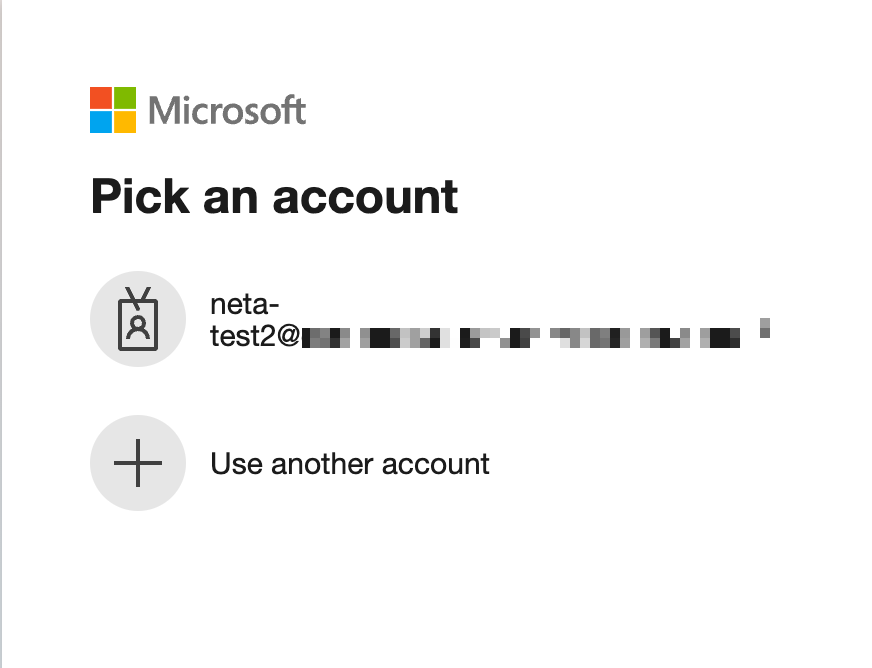This screenshot has width=872, height=668.
Task: Choose 'Use another account'
Action: (x=290, y=463)
